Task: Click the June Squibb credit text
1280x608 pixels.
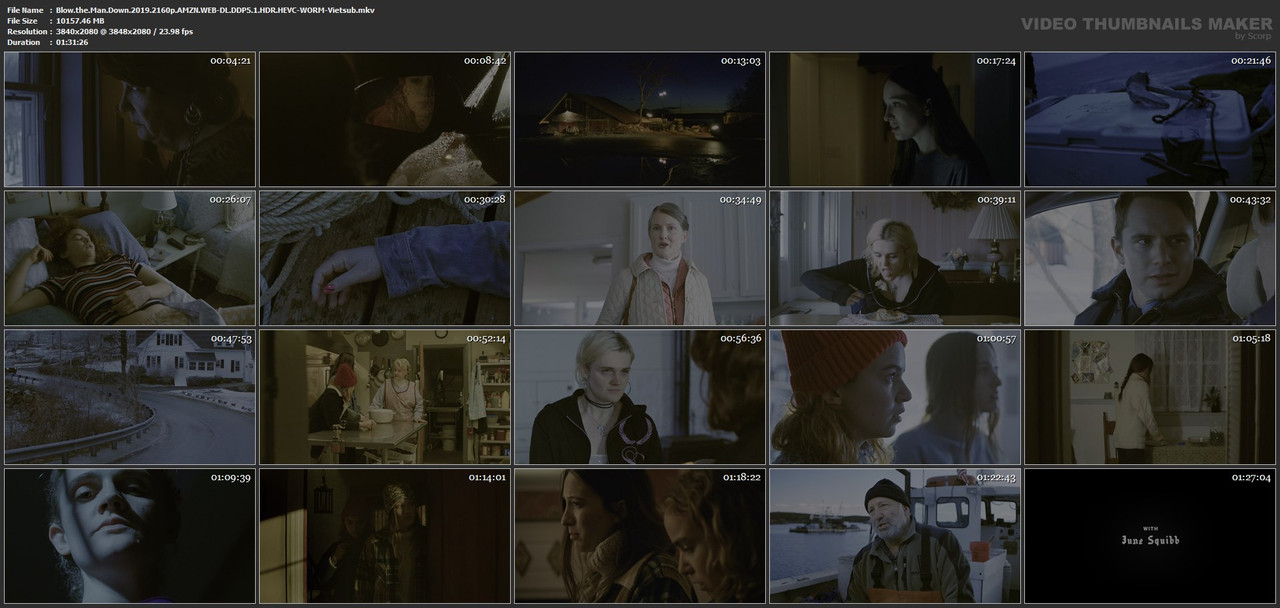Action: pyautogui.click(x=1150, y=540)
